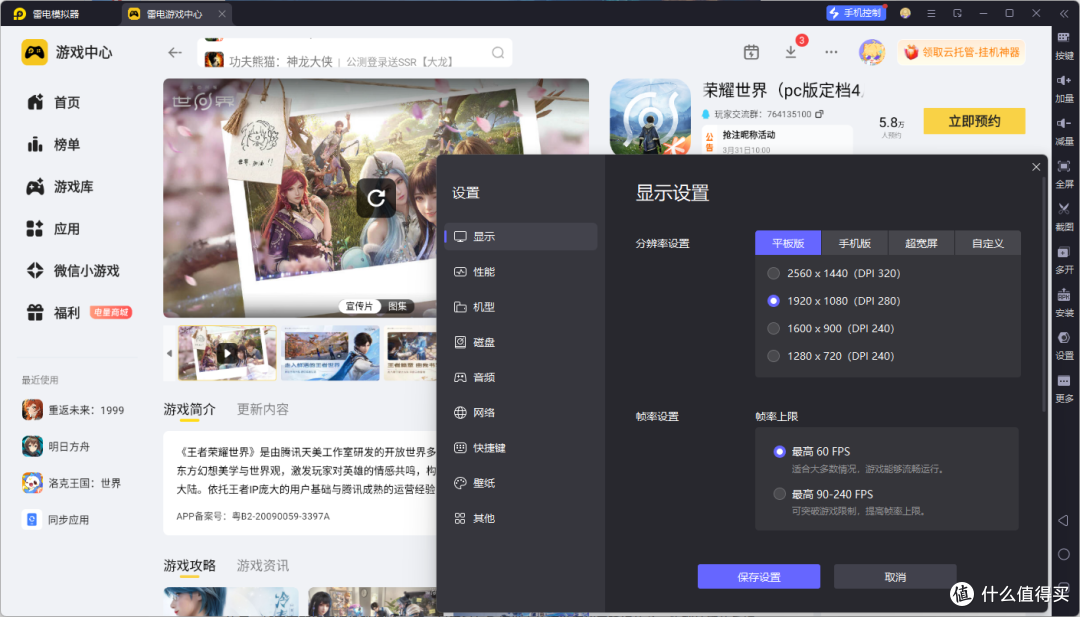Image resolution: width=1080 pixels, height=617 pixels.
Task: Open 磁盘 settings category
Action: pos(521,342)
